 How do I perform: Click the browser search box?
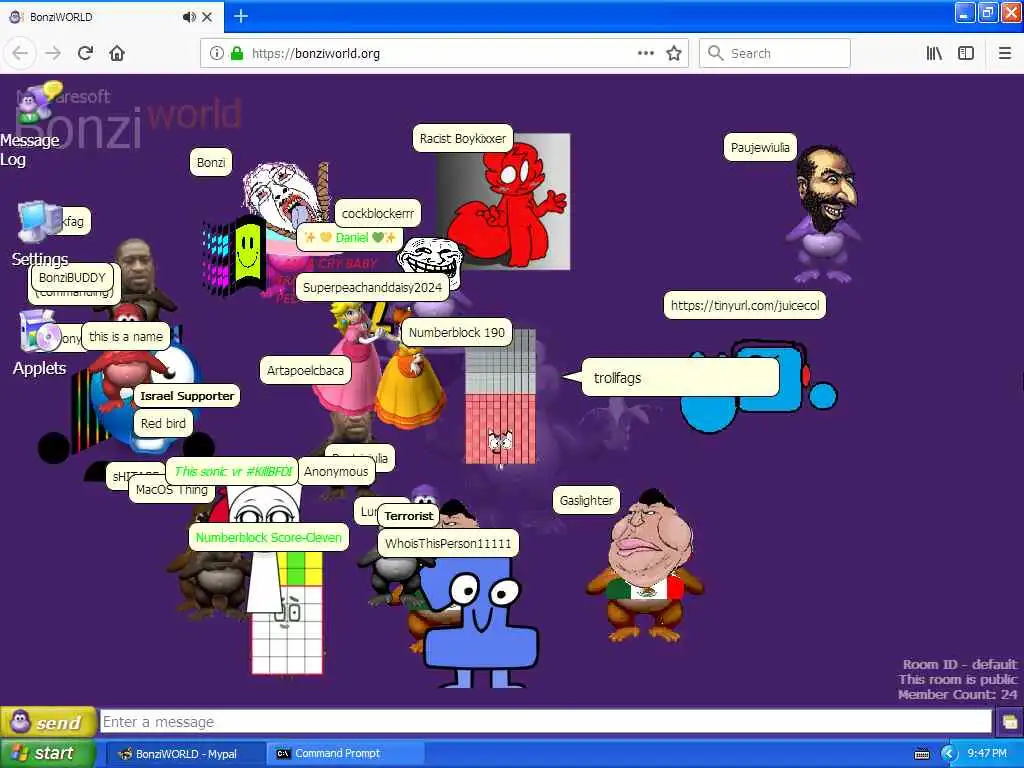click(x=775, y=53)
